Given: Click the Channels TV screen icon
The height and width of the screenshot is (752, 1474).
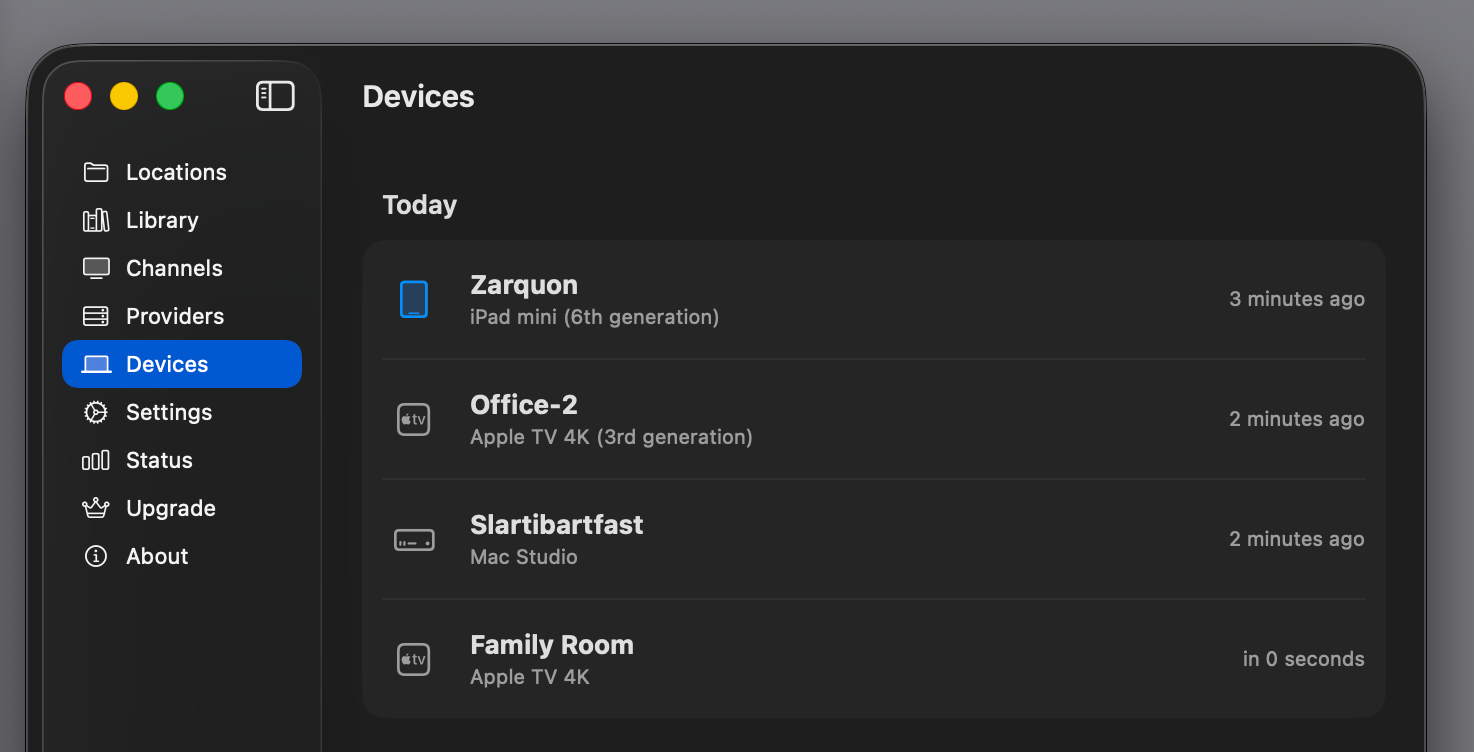Looking at the screenshot, I should [x=96, y=268].
